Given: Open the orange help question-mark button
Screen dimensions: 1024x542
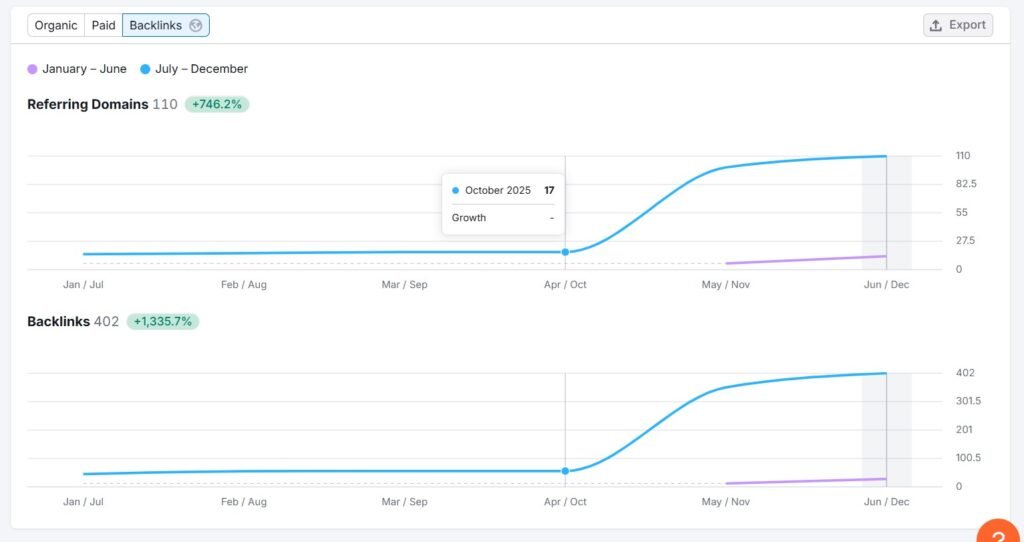Looking at the screenshot, I should (996, 532).
